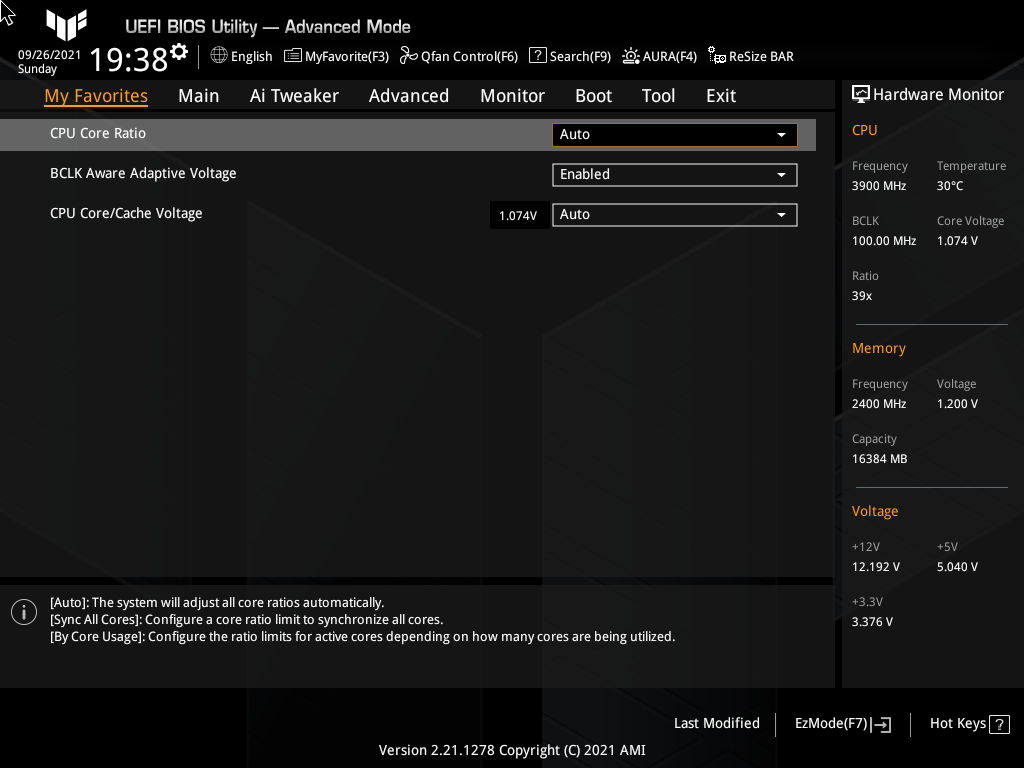
Task: Open the English language selector
Action: [241, 56]
